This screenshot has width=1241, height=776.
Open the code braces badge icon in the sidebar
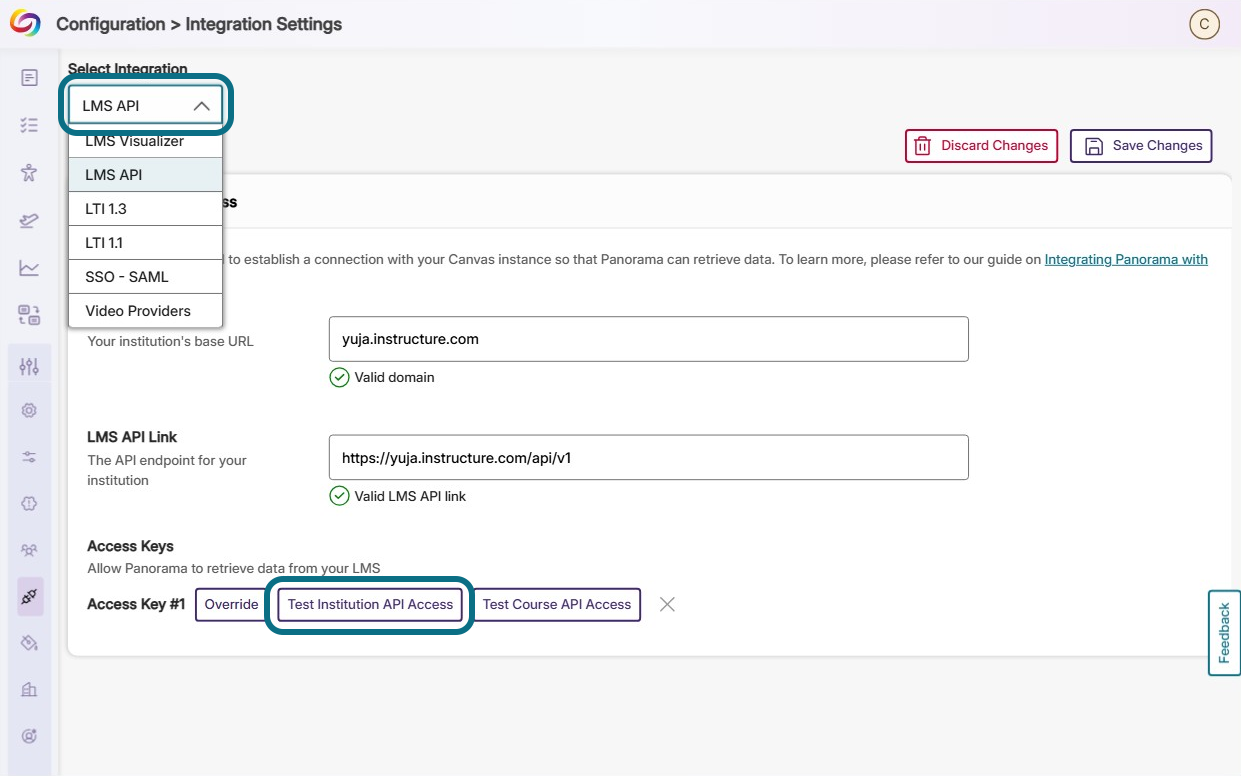[x=29, y=504]
